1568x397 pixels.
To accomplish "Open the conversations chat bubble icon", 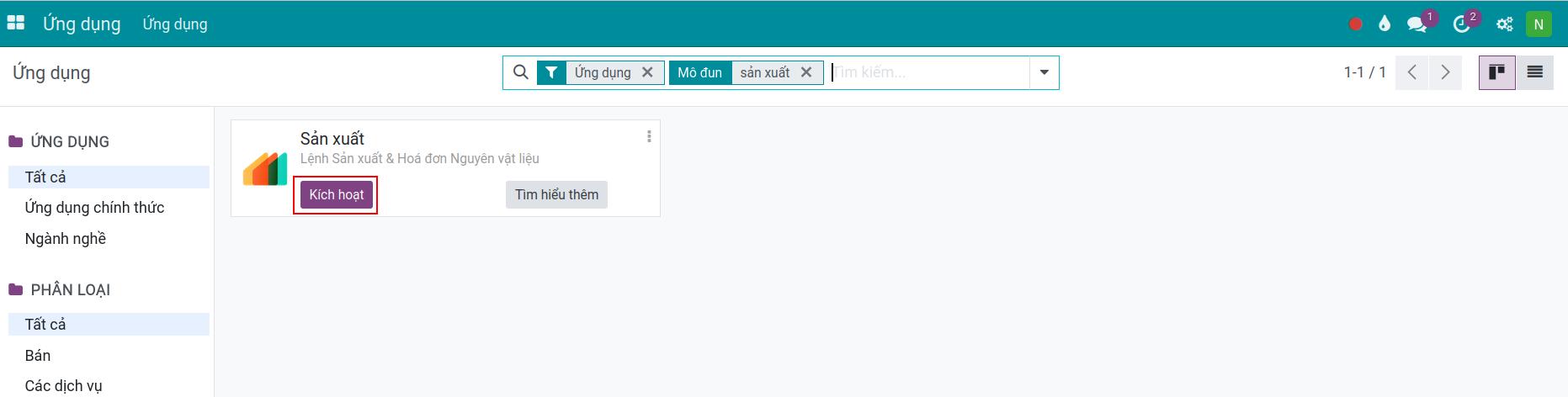I will point(1417,24).
